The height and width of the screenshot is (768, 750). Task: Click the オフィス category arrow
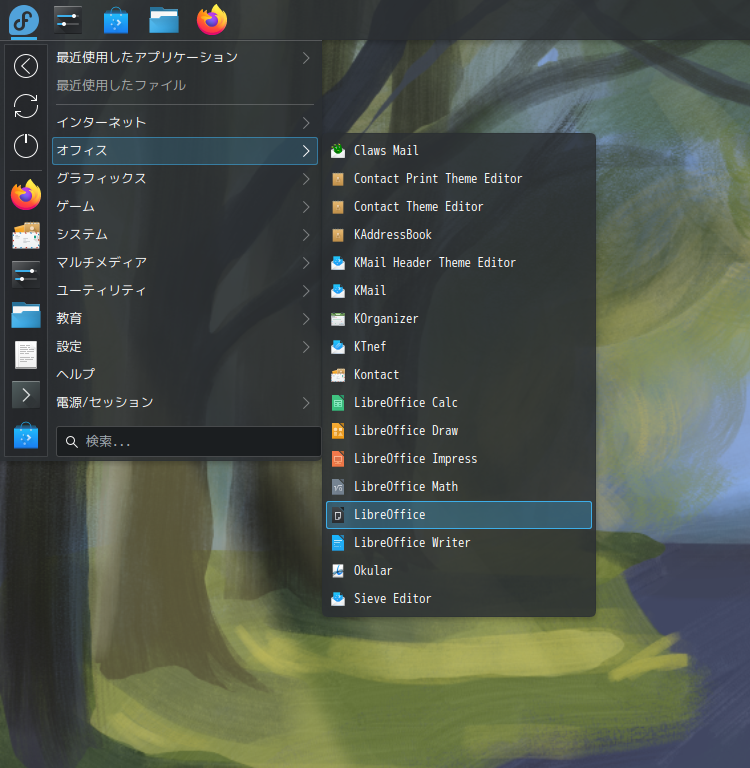[306, 151]
